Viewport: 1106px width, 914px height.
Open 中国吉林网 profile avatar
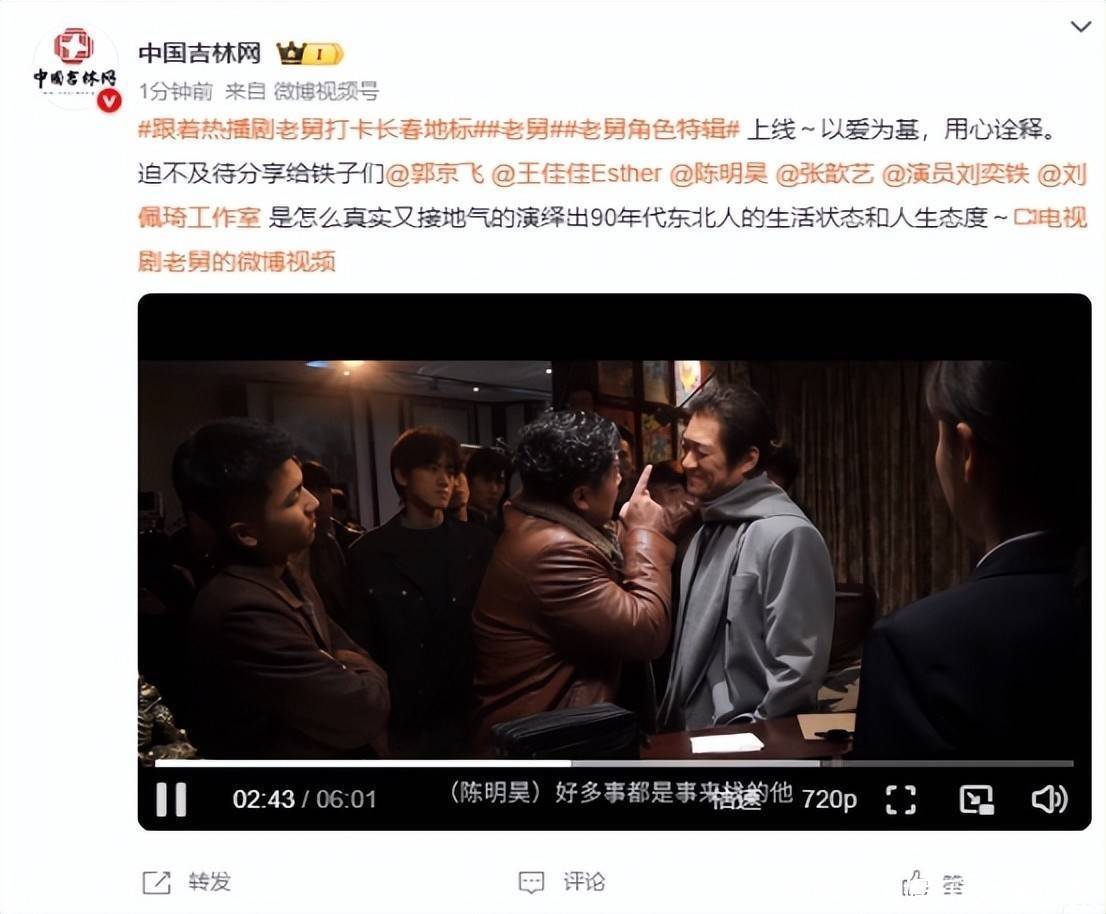(x=75, y=66)
